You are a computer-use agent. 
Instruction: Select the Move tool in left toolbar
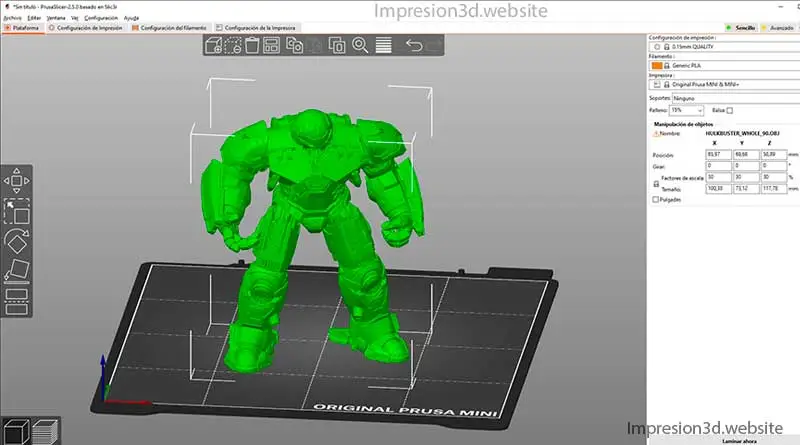click(16, 181)
